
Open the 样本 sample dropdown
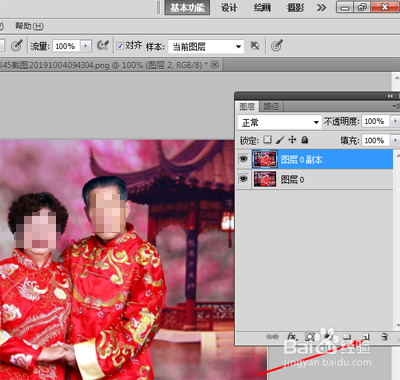(206, 46)
